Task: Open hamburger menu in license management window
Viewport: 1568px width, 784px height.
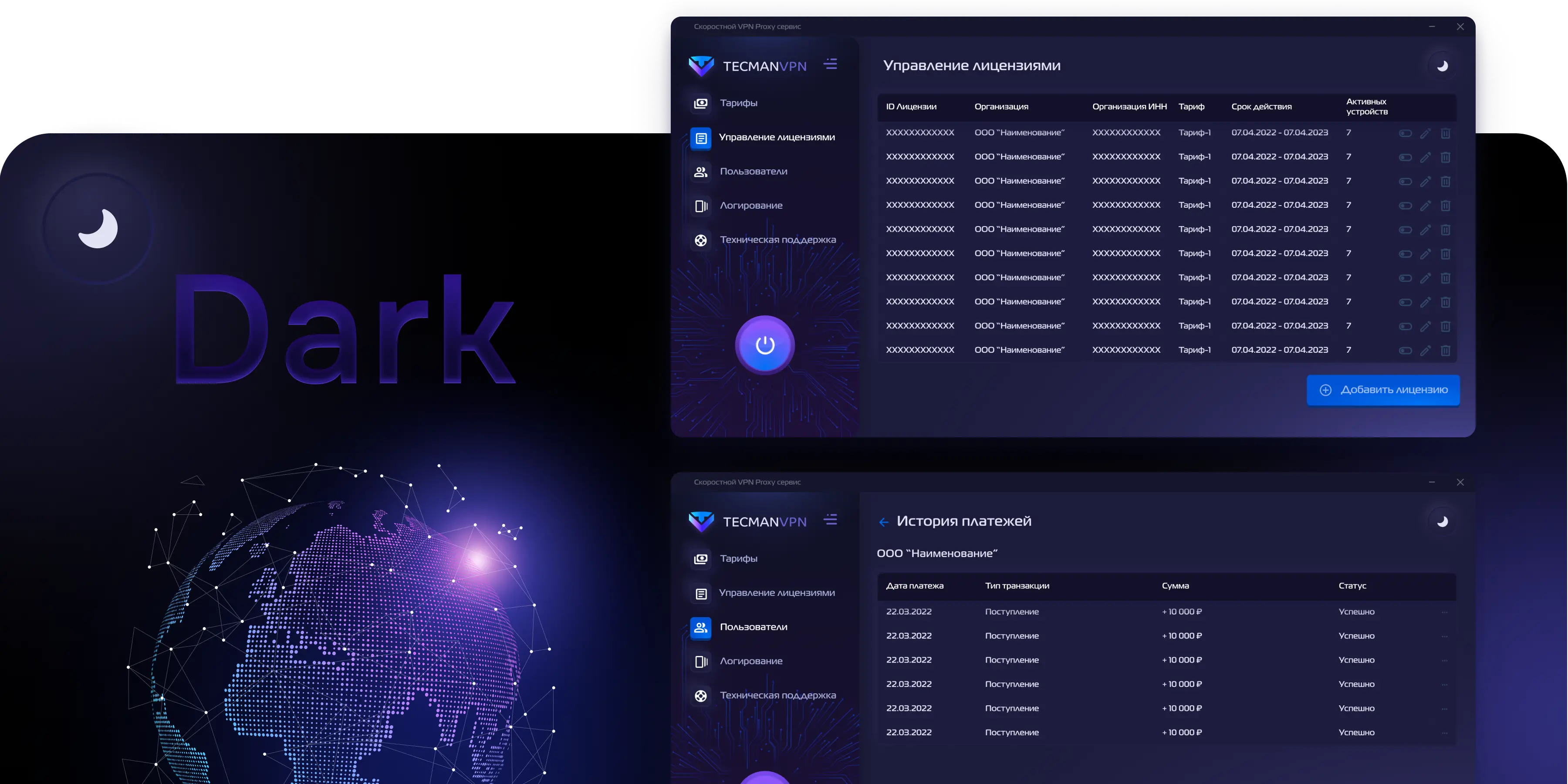Action: [830, 64]
